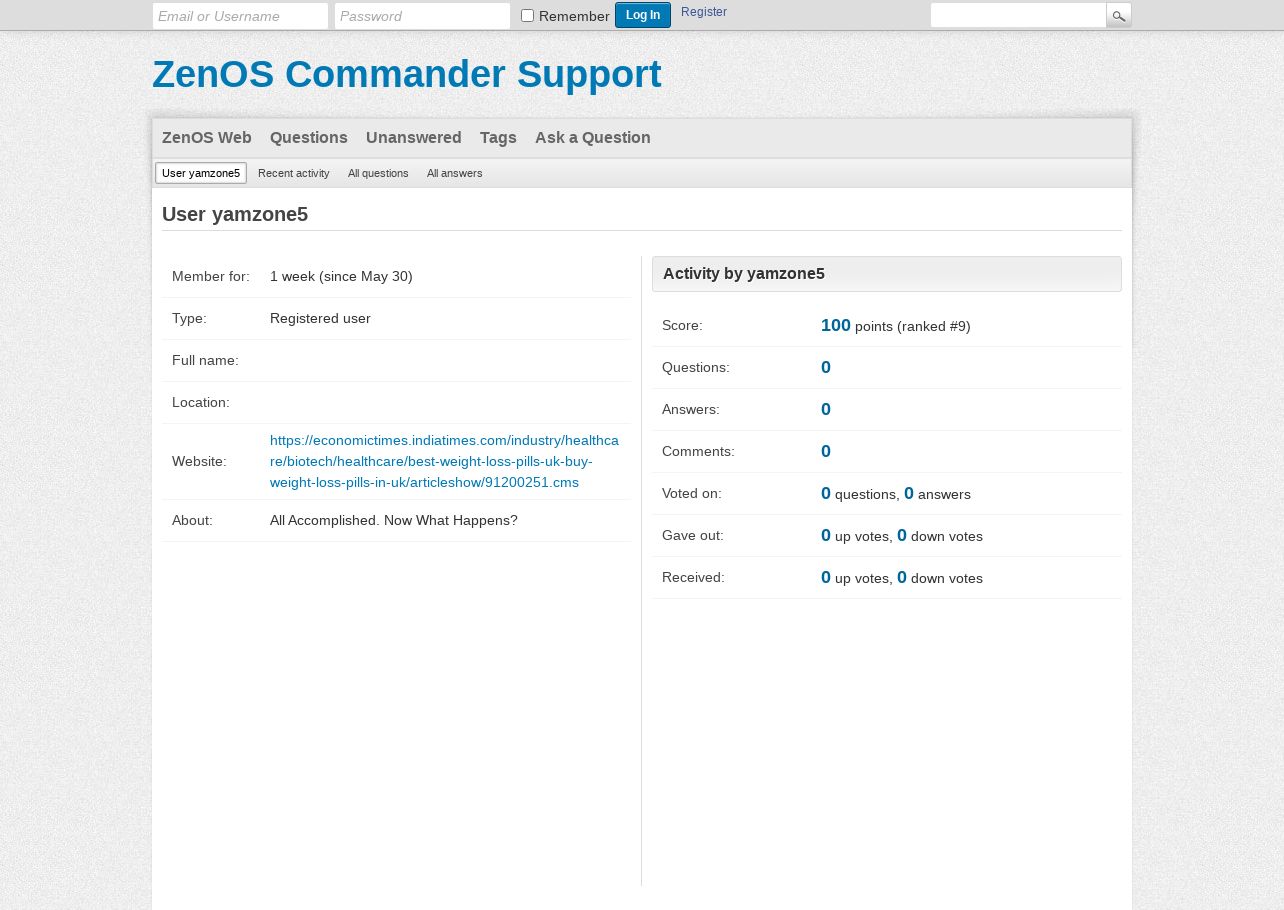1284x910 pixels.
Task: Click the 'Questions:' activity label
Action: (696, 367)
